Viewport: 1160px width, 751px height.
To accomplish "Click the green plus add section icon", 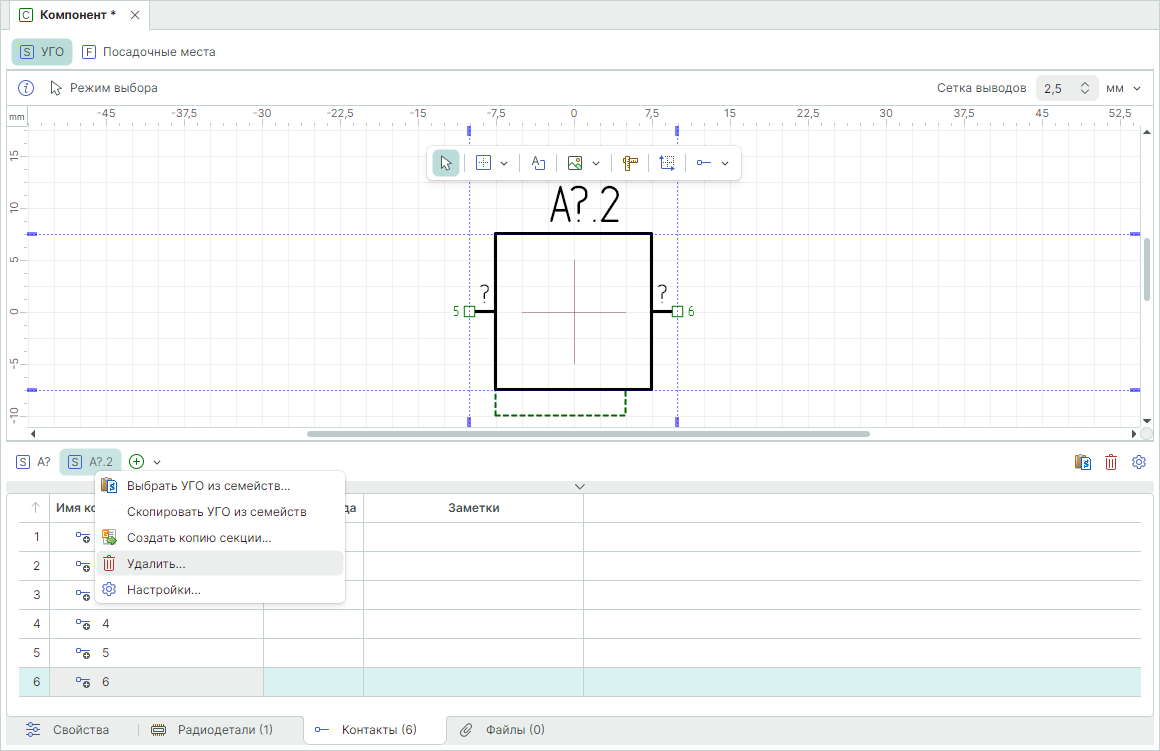I will click(137, 461).
